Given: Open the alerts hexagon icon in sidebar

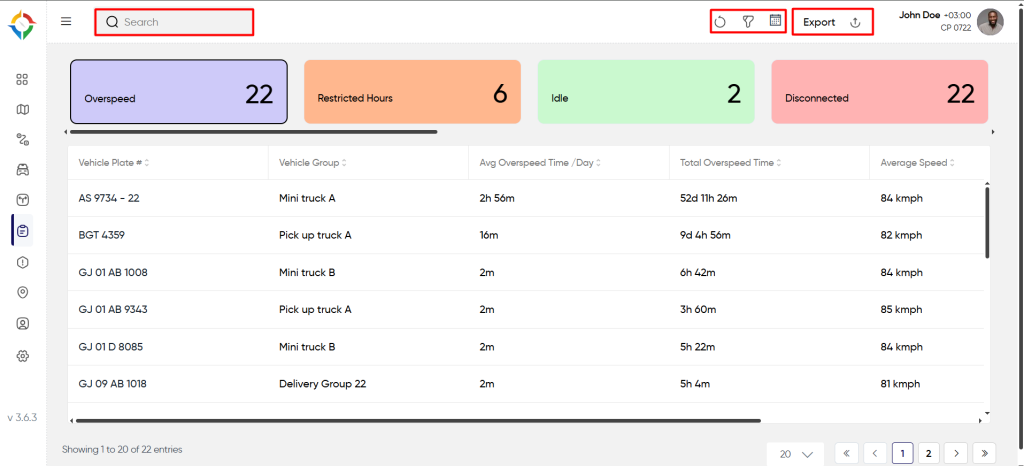Looking at the screenshot, I should tap(22, 262).
